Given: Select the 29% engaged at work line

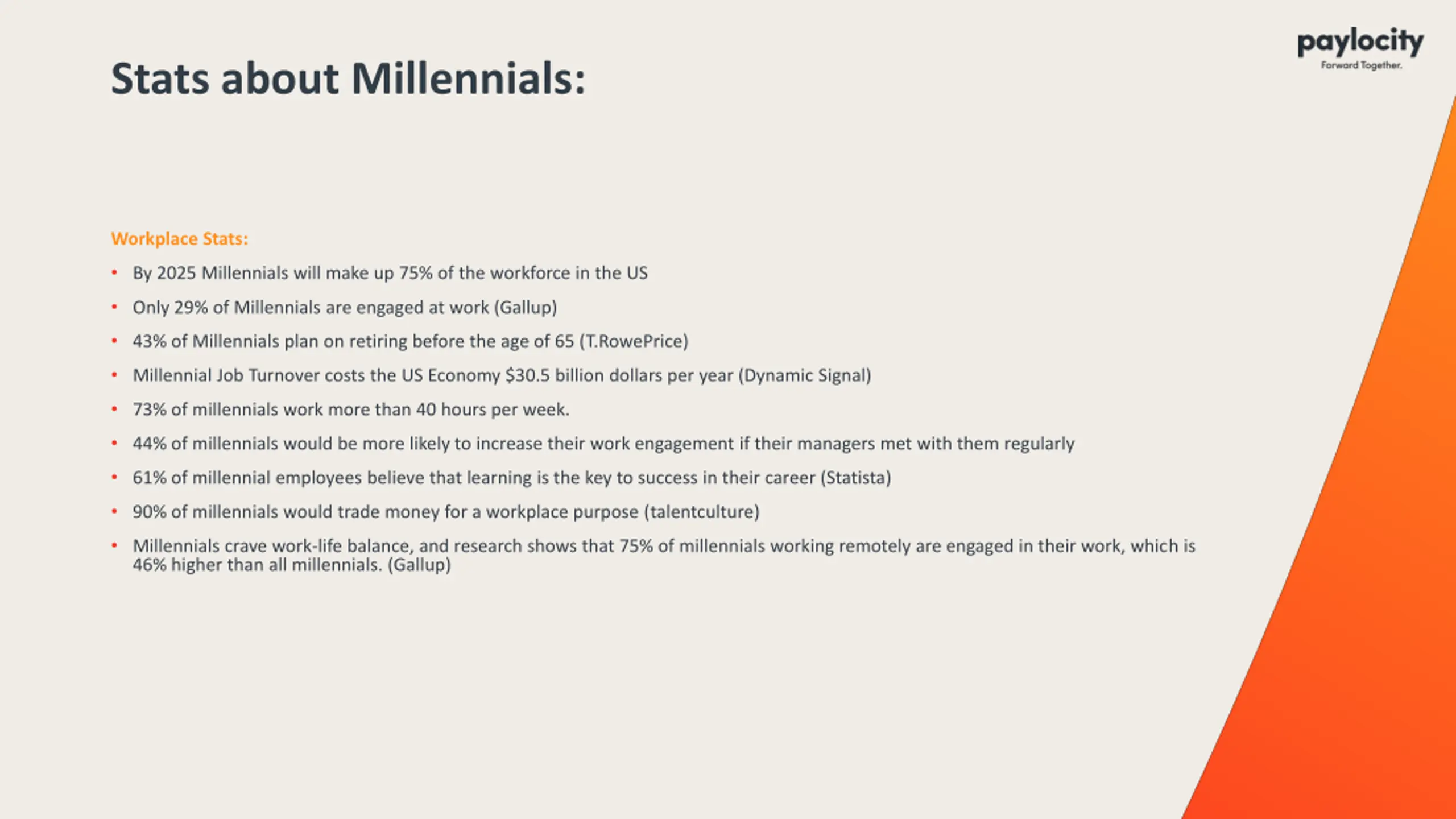Looking at the screenshot, I should (x=345, y=307).
